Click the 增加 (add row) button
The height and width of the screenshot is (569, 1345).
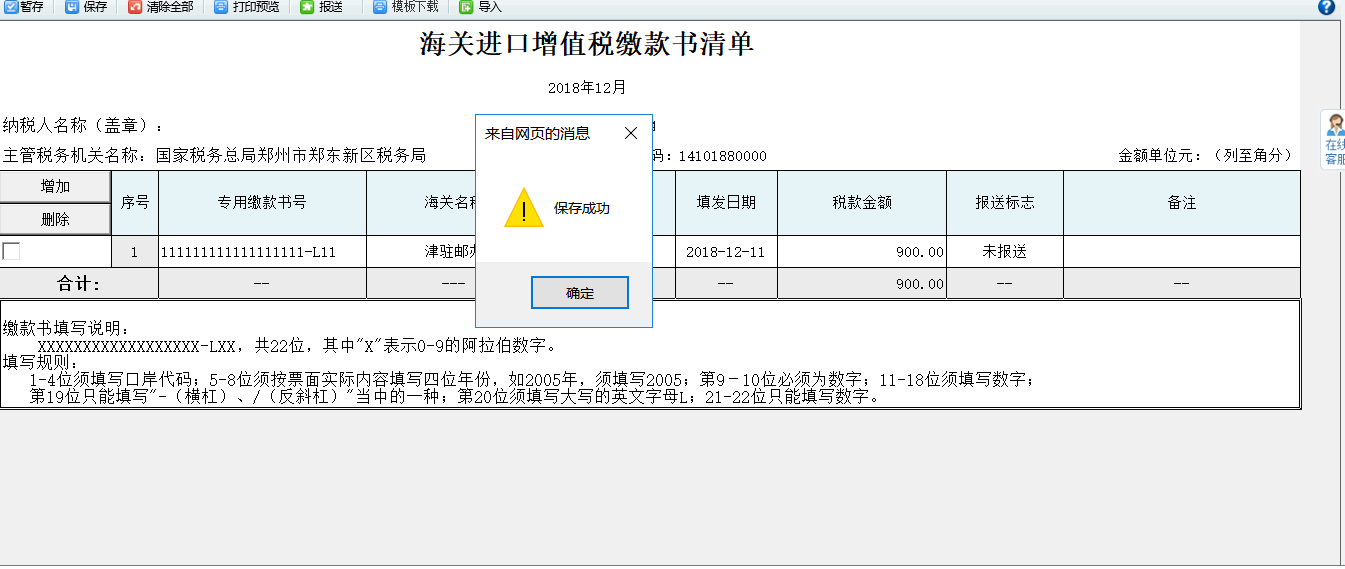[x=55, y=187]
